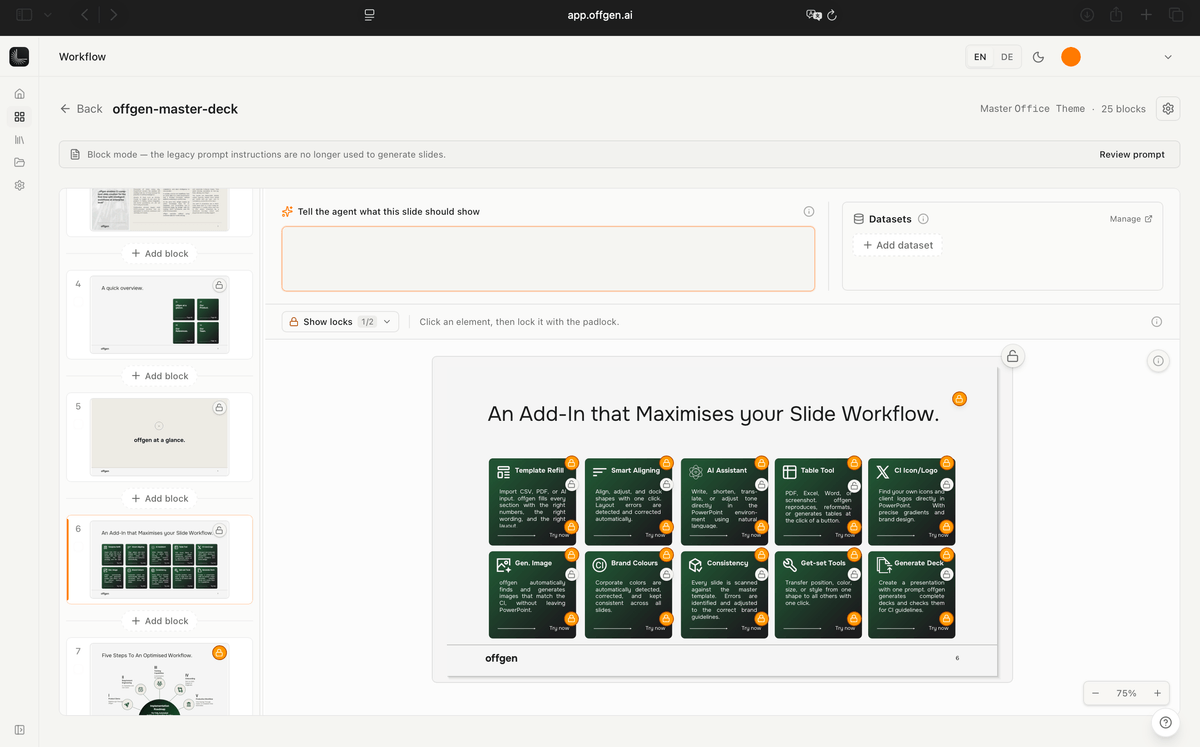Open the sidebar settings gear
This screenshot has height=747, width=1200.
coord(19,185)
